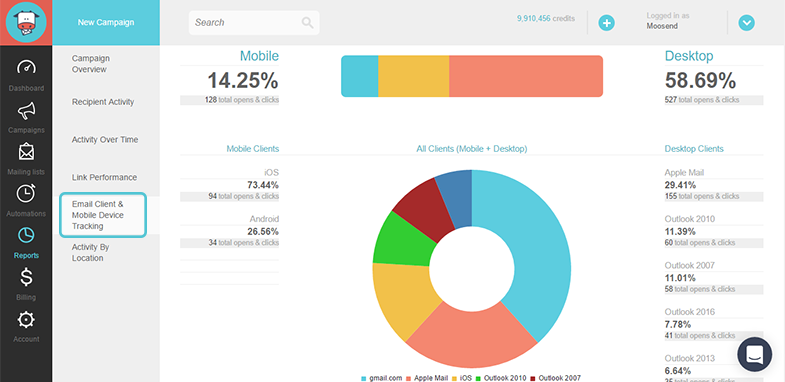Click the Moosend cow logo
The image size is (785, 382).
click(x=26, y=23)
